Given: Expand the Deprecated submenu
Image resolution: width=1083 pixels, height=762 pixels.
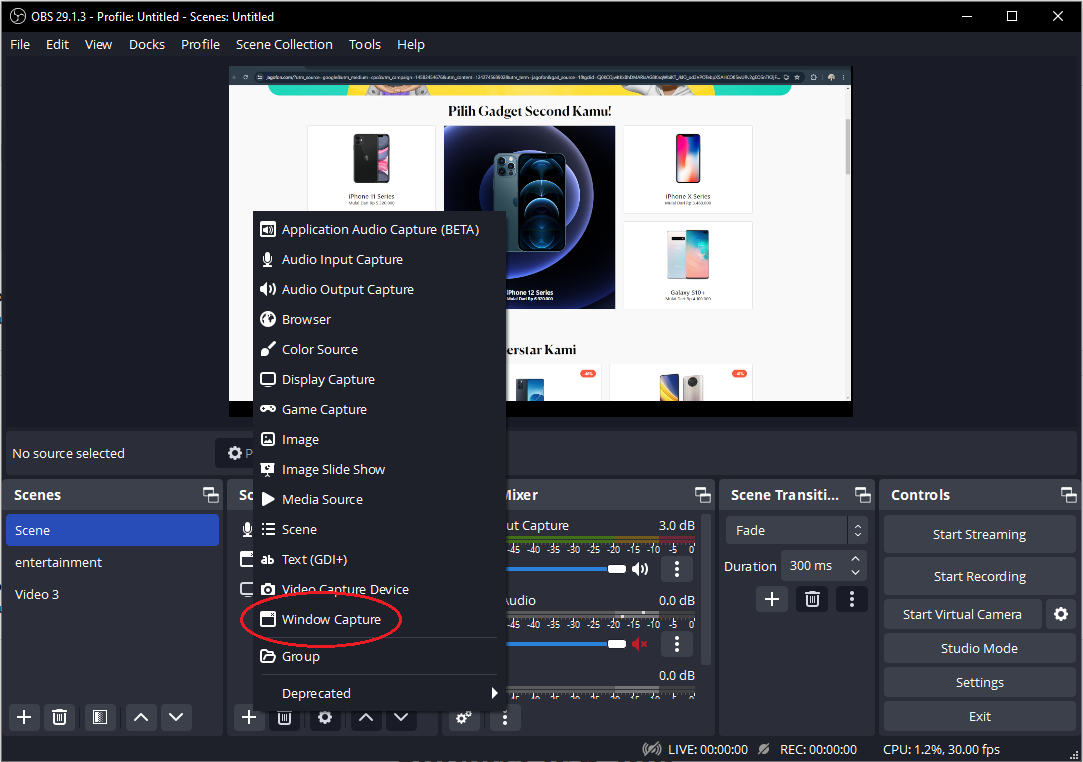Looking at the screenshot, I should coord(378,693).
